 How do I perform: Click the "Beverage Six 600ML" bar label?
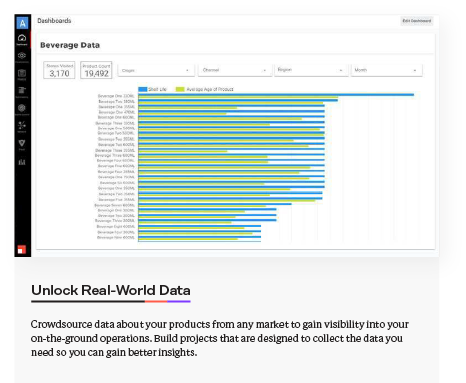[117, 183]
